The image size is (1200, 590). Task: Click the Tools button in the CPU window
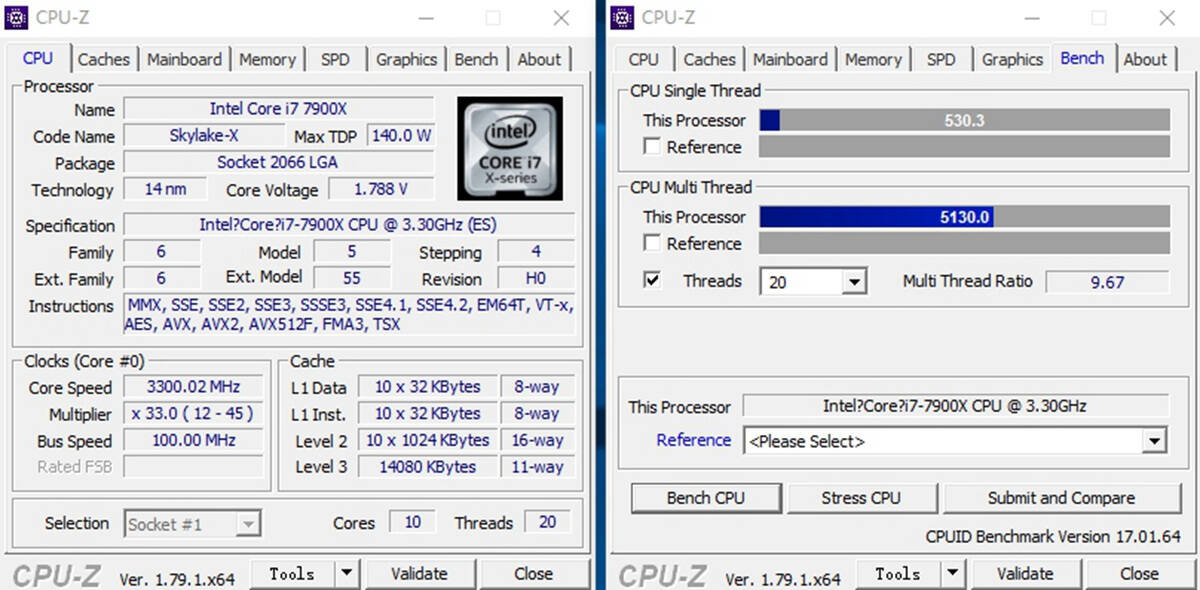tap(291, 574)
